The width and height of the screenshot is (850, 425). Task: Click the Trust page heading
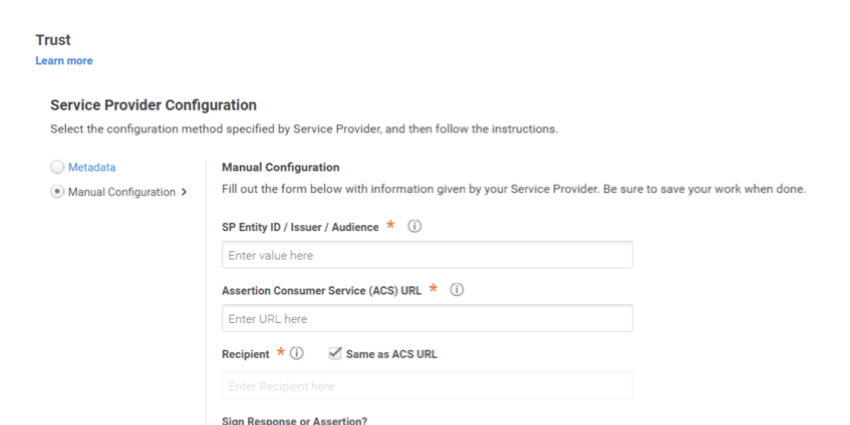(x=53, y=40)
